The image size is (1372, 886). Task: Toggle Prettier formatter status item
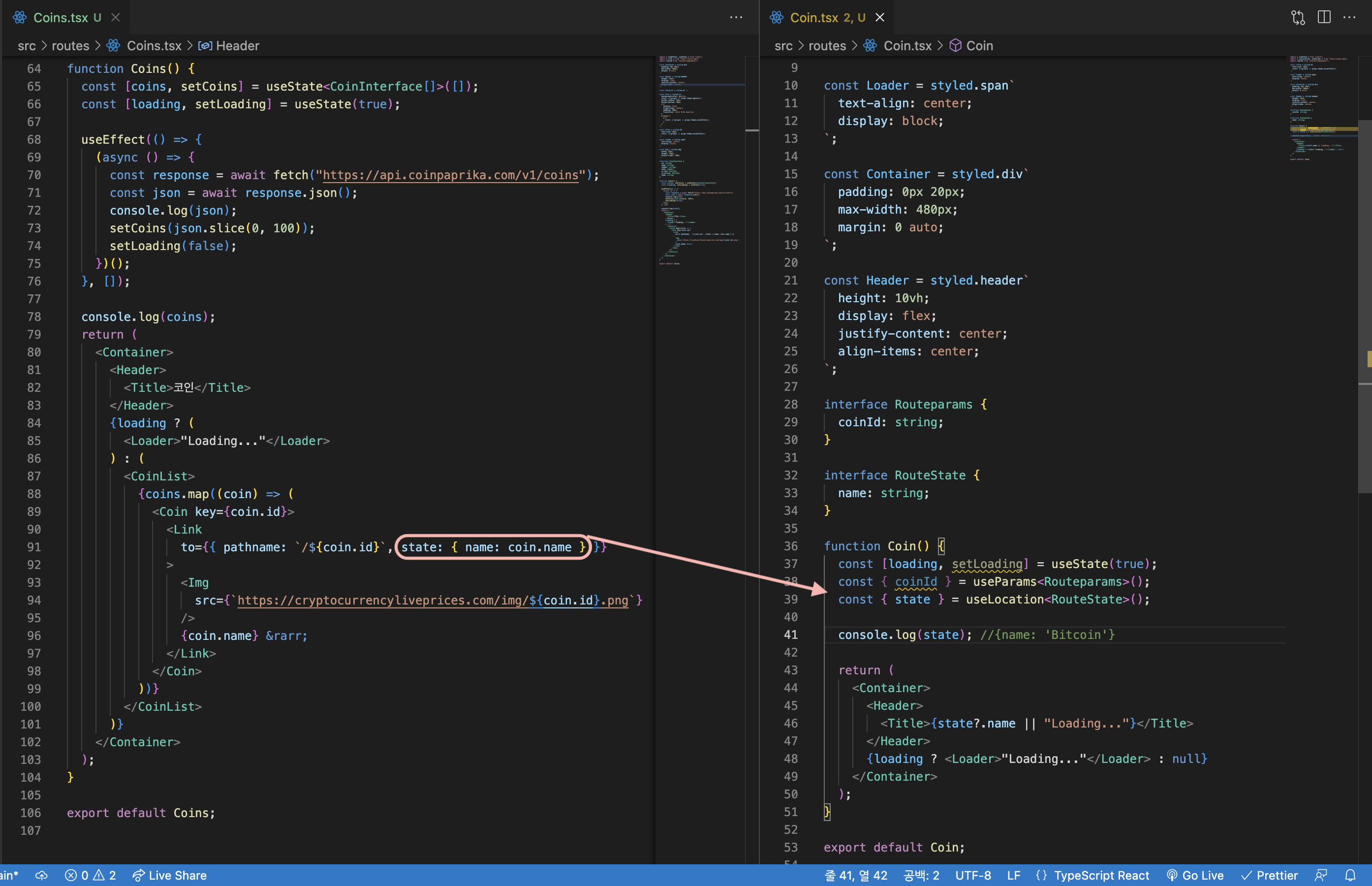[1269, 875]
